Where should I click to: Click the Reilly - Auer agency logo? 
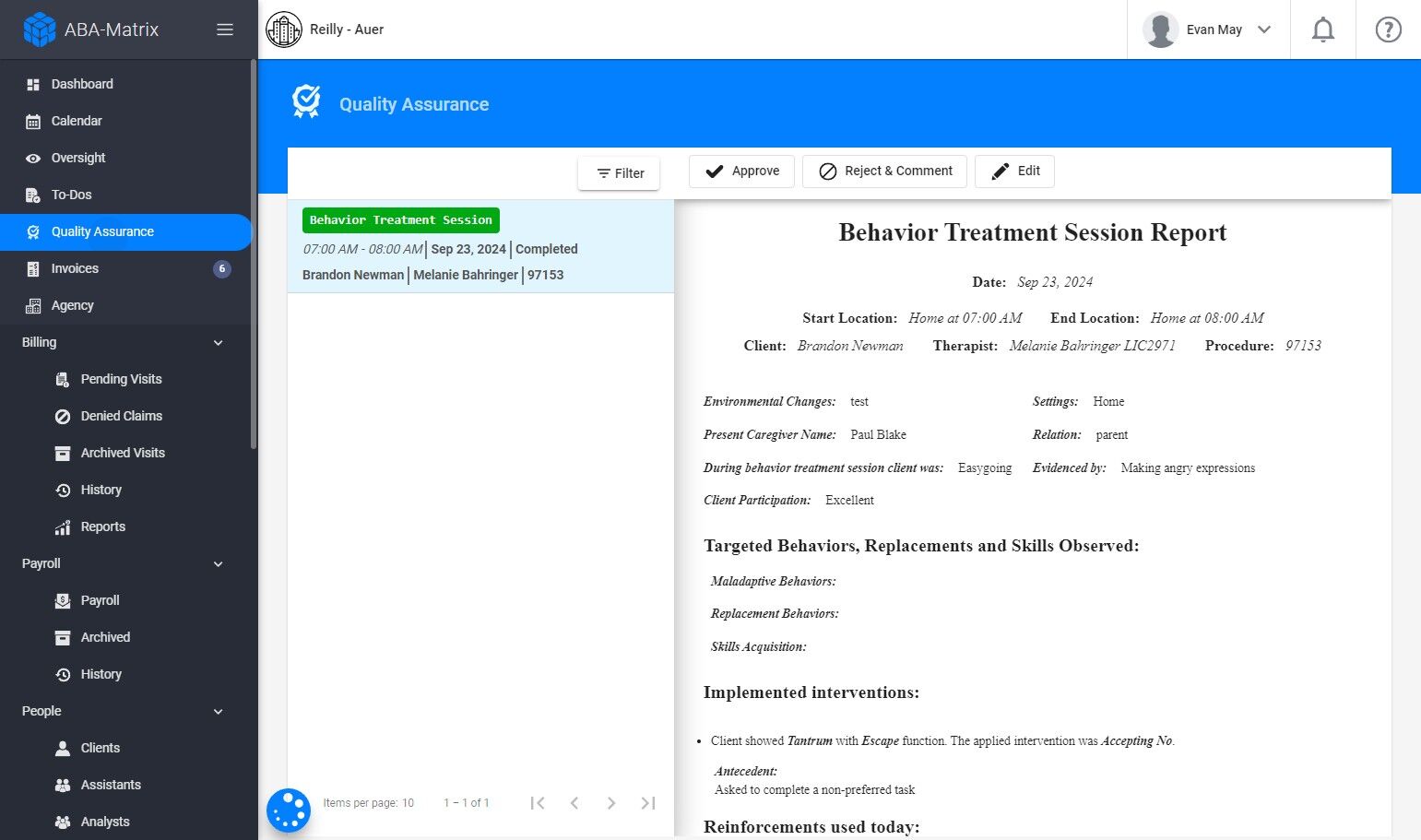click(x=284, y=30)
